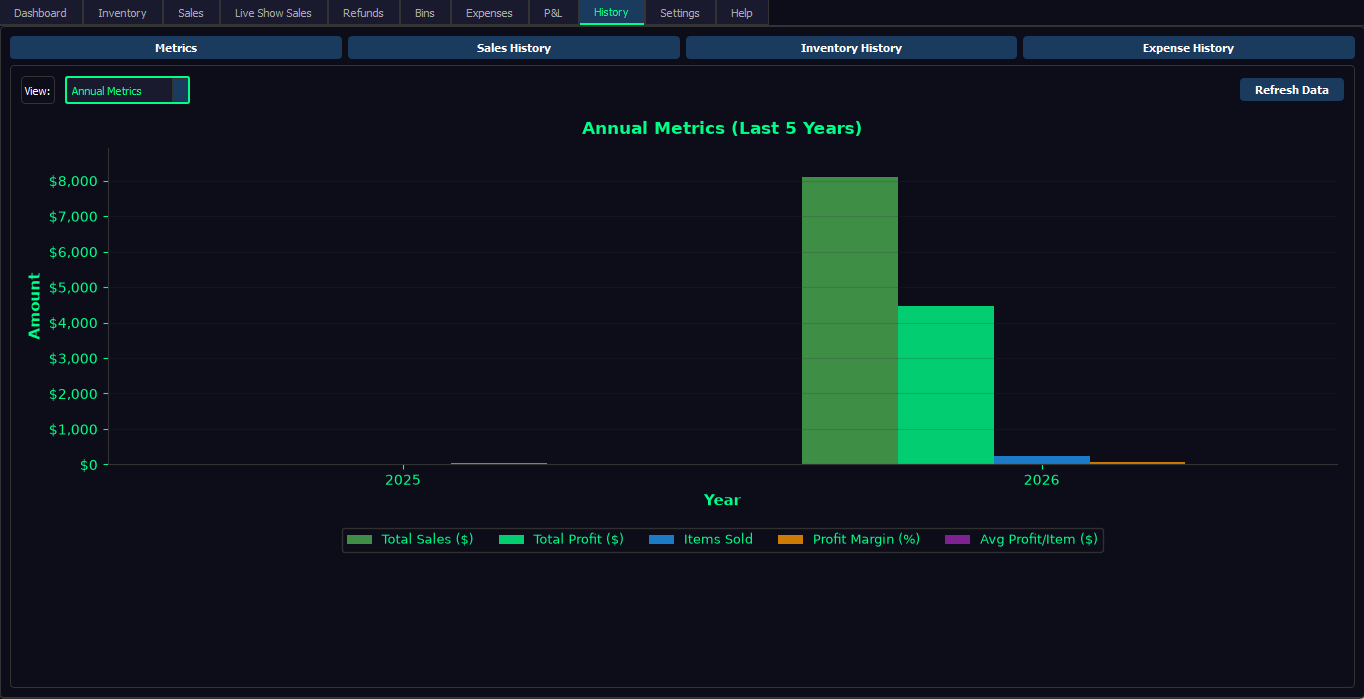Click the Profit Margin legend swatch

click(x=790, y=540)
